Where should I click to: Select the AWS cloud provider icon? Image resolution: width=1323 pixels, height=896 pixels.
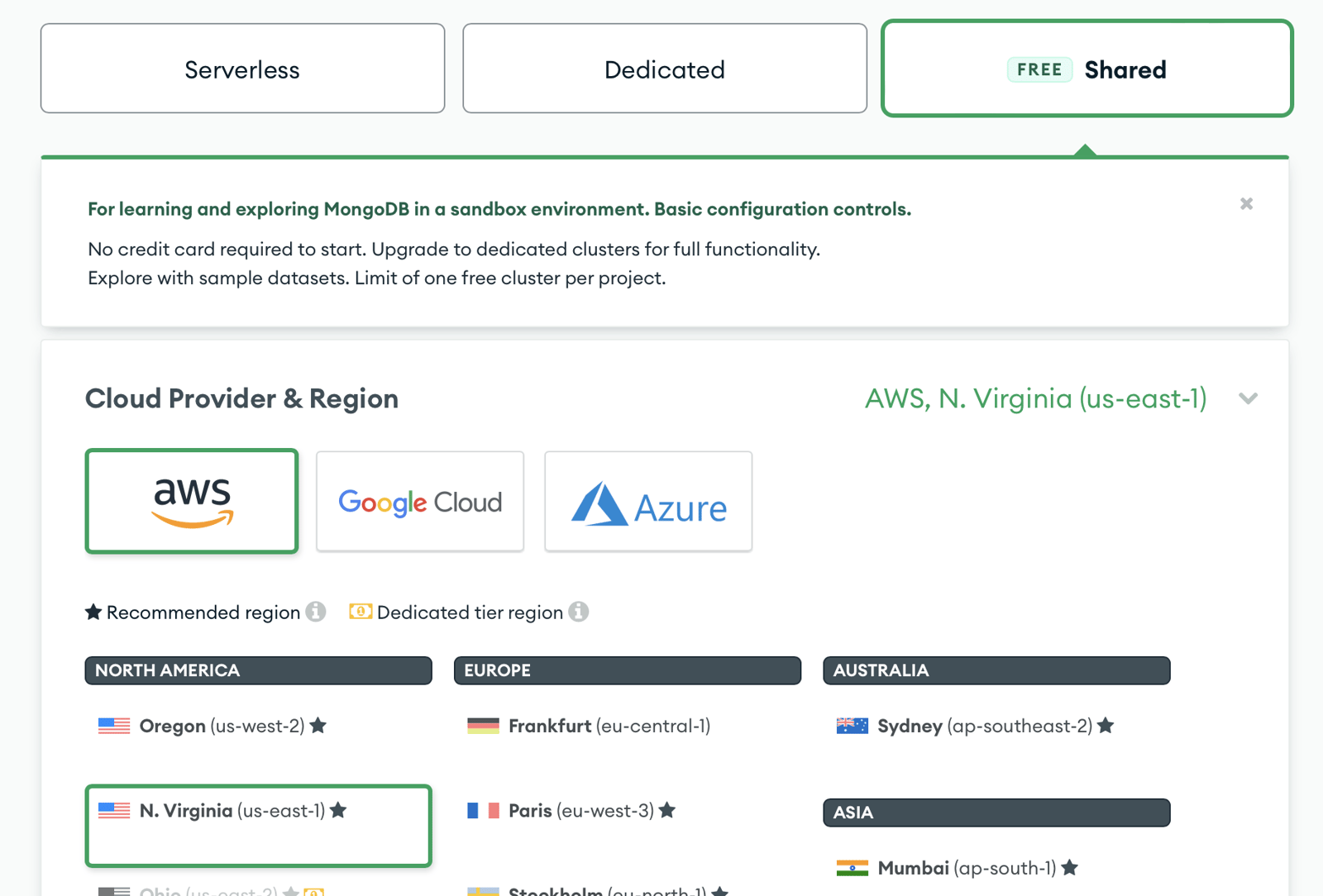point(191,501)
